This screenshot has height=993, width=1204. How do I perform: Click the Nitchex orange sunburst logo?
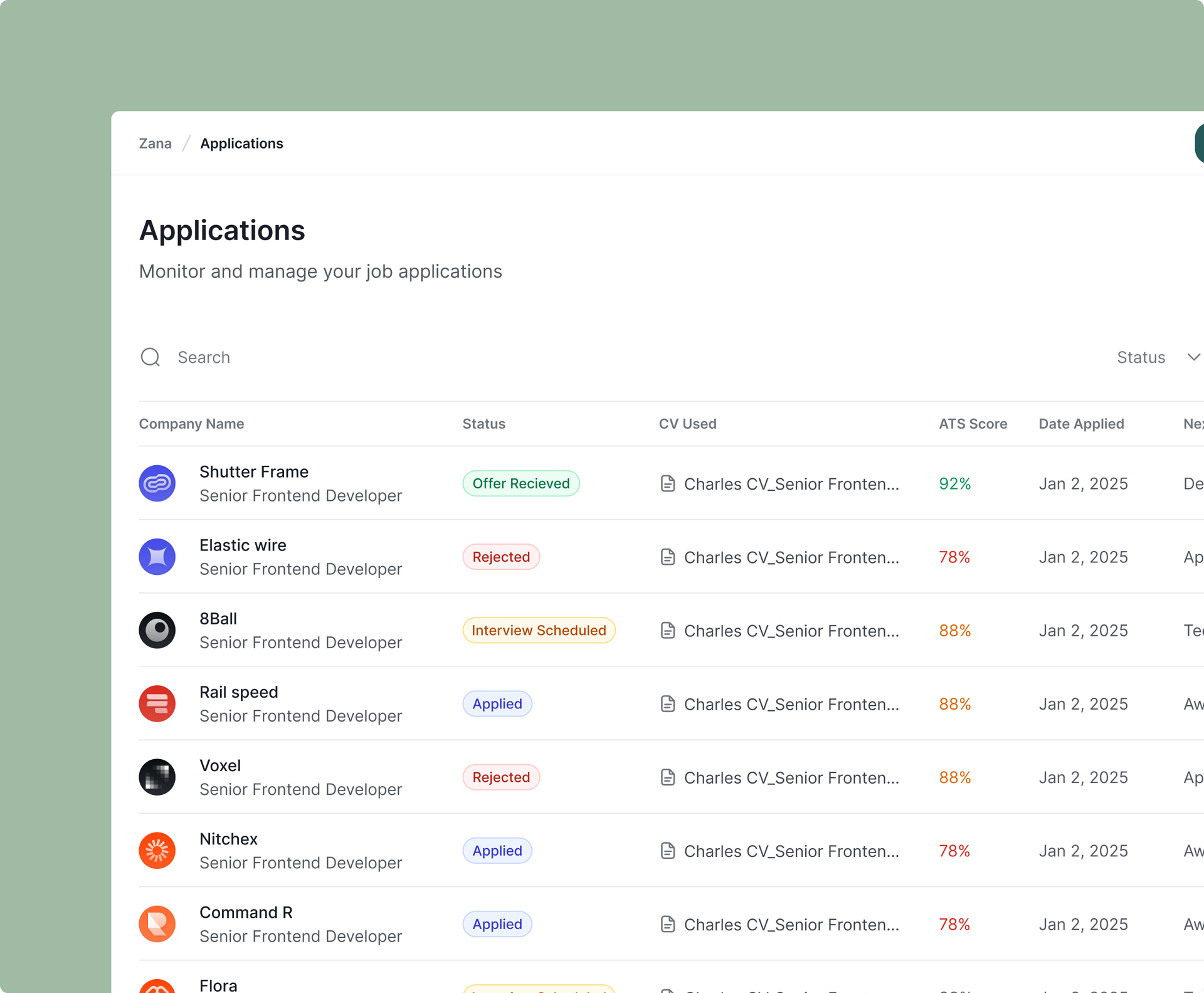pyautogui.click(x=157, y=850)
